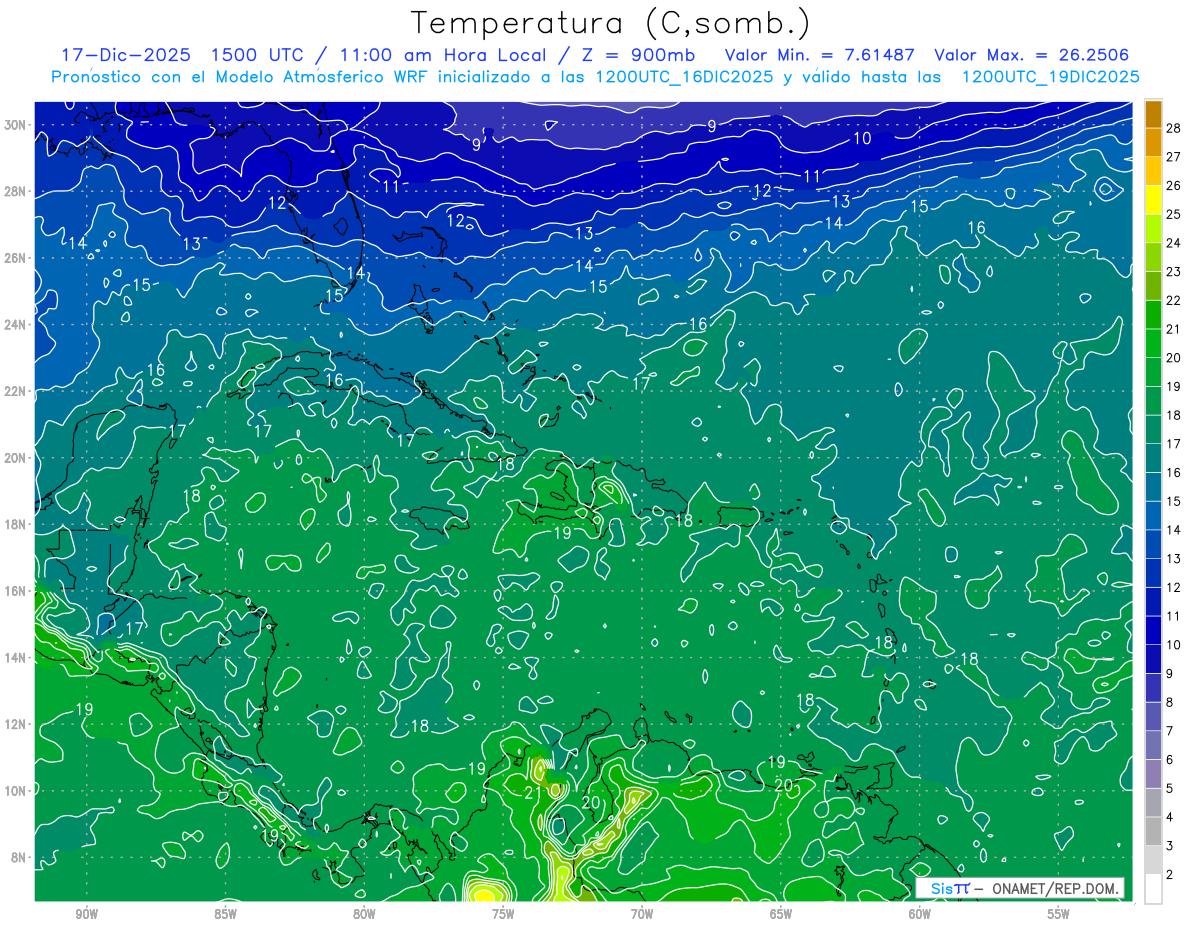Click the bright yellow swatch between 25 and 26
Image resolution: width=1200 pixels, height=927 pixels.
tap(1153, 199)
